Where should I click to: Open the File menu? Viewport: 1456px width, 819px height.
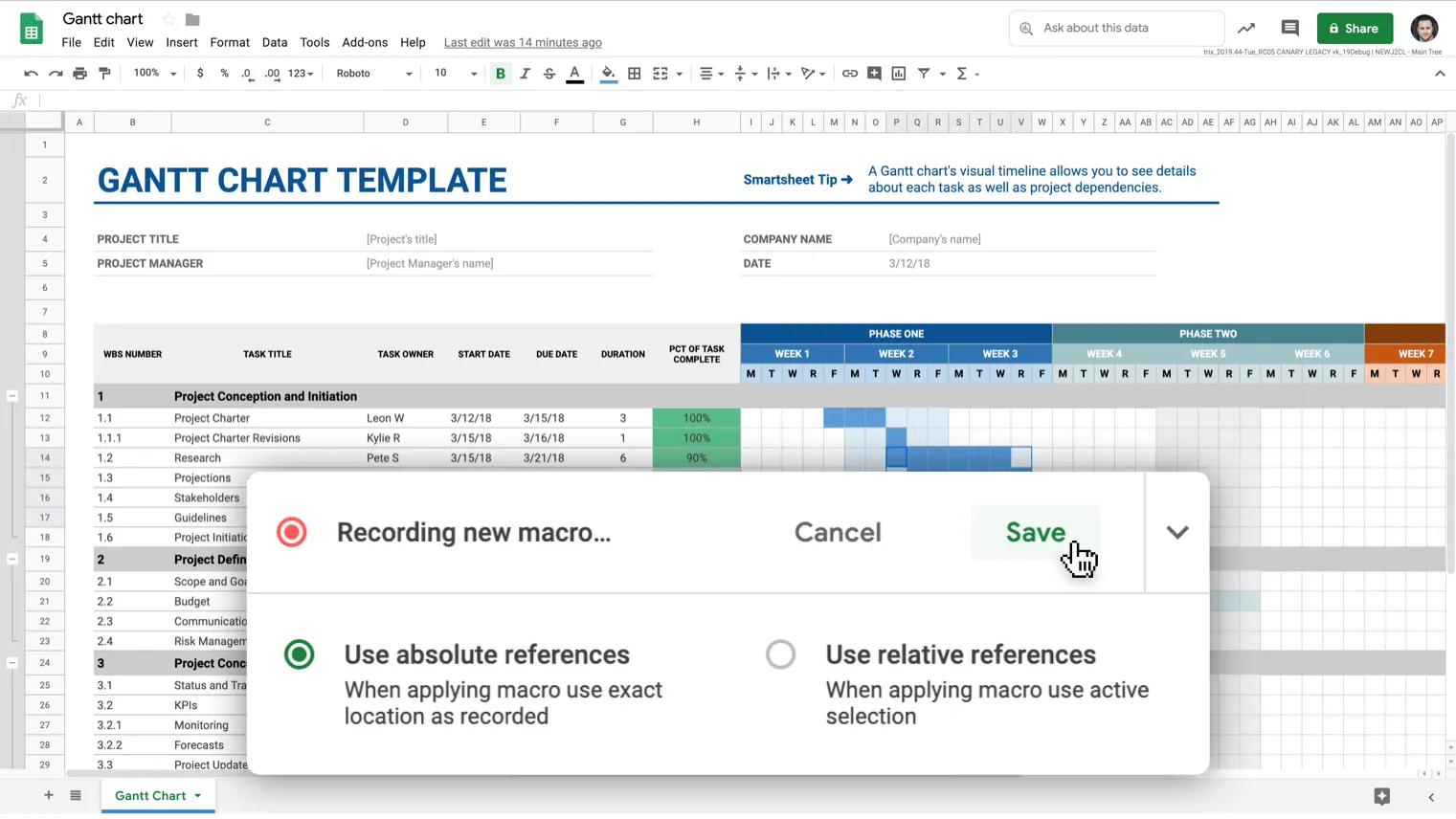(72, 42)
